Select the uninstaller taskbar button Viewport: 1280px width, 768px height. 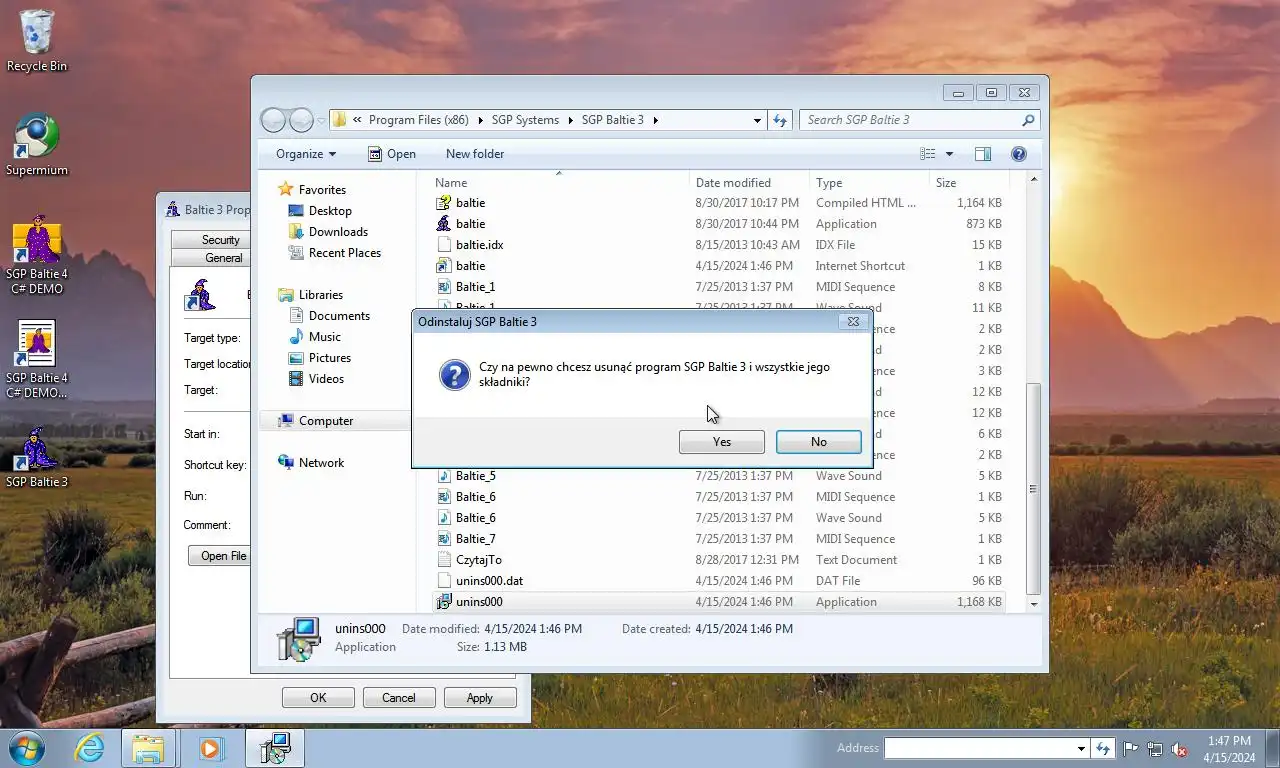(x=275, y=748)
